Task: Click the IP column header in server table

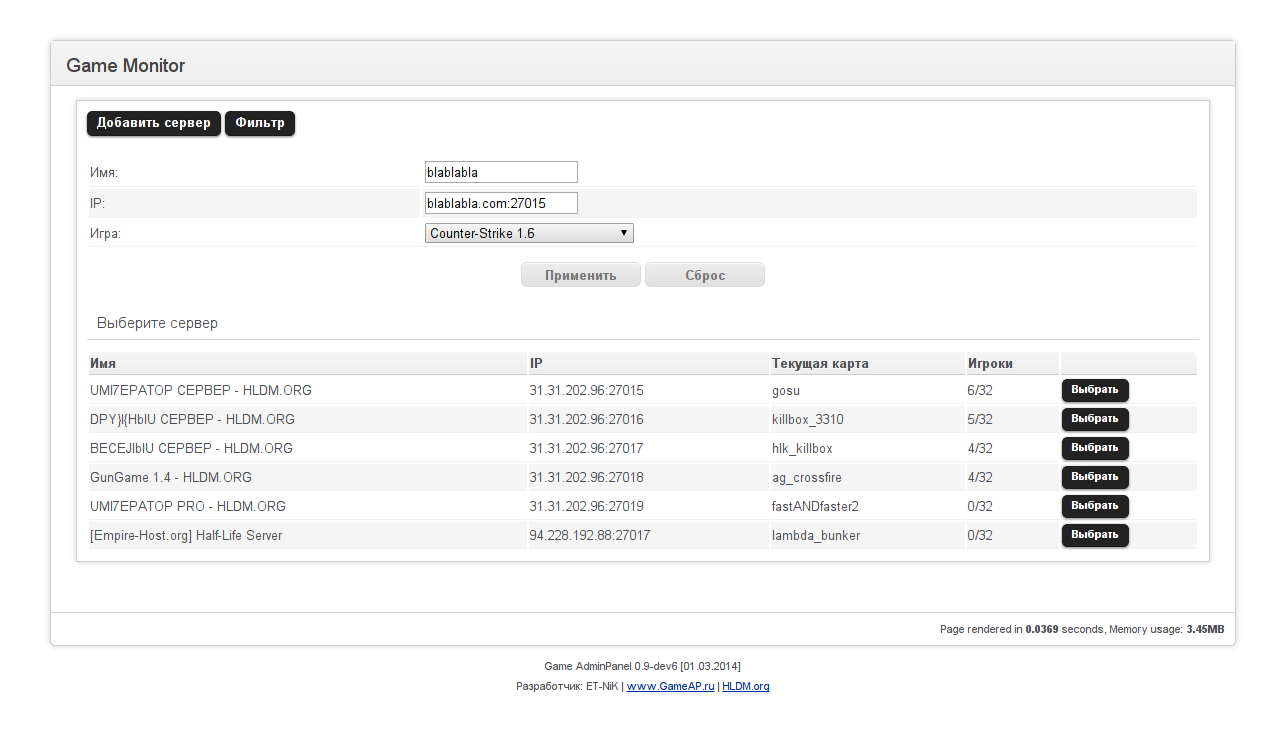Action: pyautogui.click(x=536, y=363)
